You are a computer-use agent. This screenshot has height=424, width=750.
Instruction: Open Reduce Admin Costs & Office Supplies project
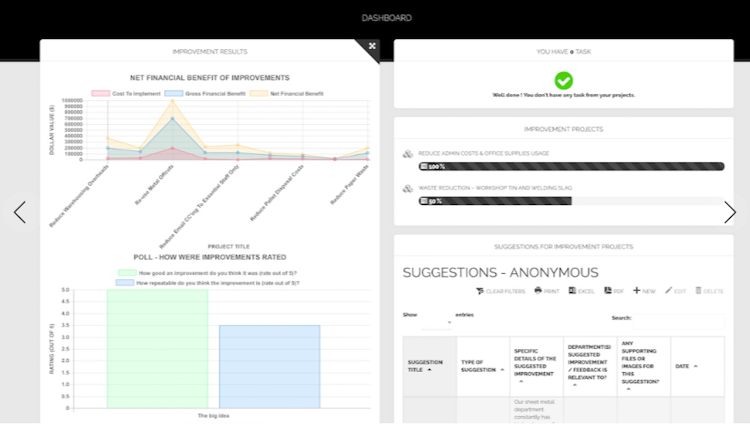pos(484,153)
